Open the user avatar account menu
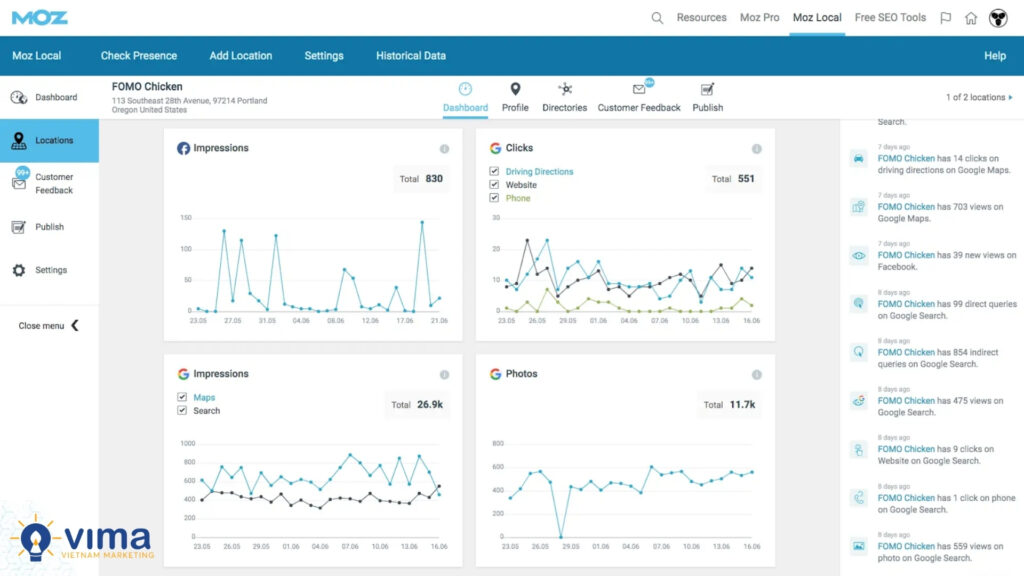 pos(998,18)
